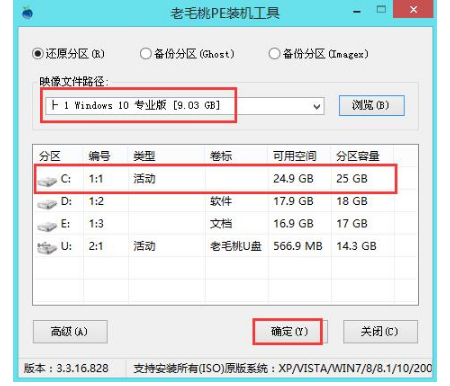Click the 16.9 GB free space cell

[x=293, y=224]
